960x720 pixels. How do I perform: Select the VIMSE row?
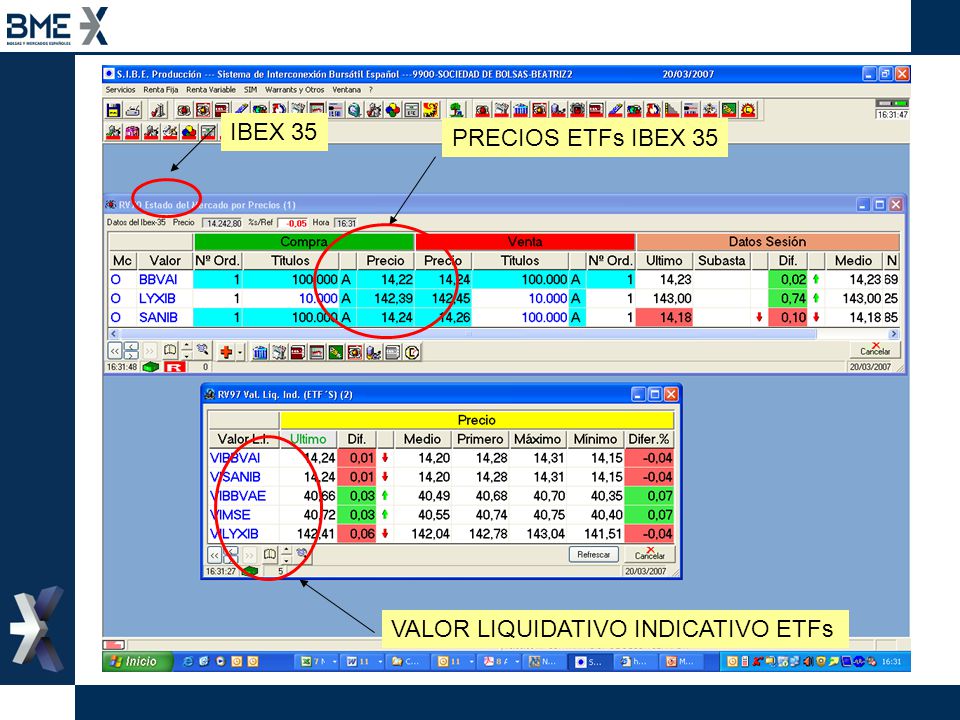441,515
